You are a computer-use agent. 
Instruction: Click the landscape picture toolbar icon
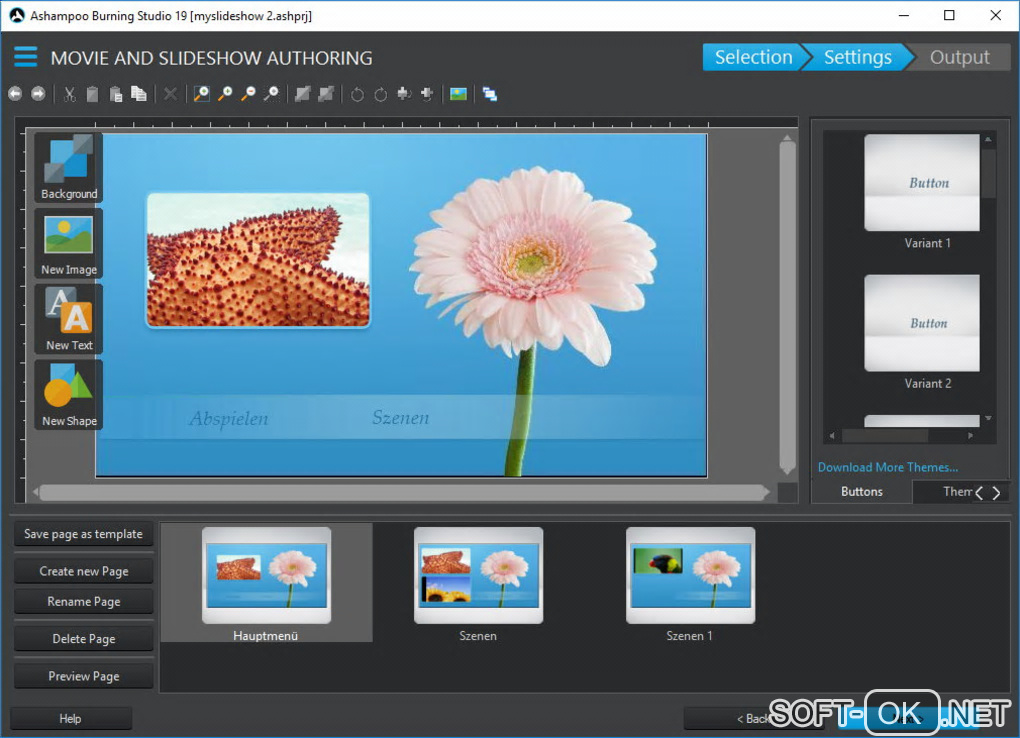459,94
